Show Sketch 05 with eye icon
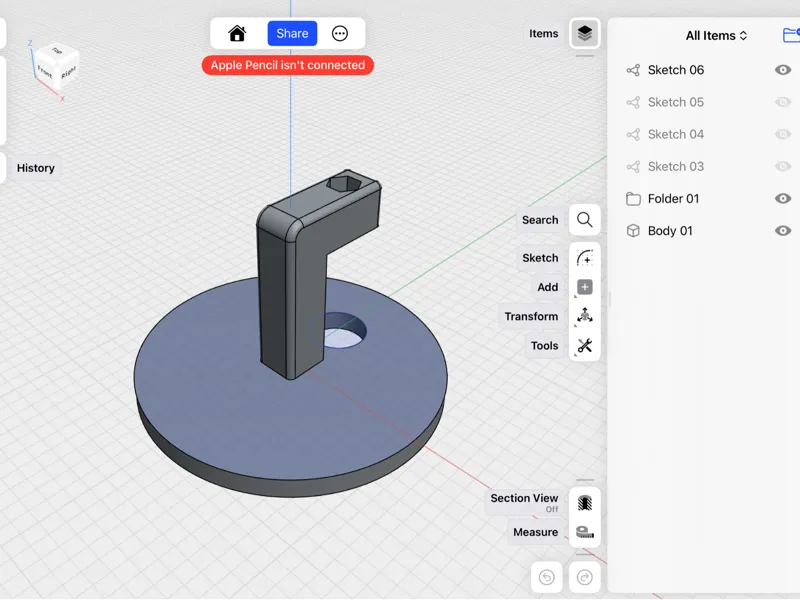This screenshot has height=600, width=800. [x=783, y=102]
